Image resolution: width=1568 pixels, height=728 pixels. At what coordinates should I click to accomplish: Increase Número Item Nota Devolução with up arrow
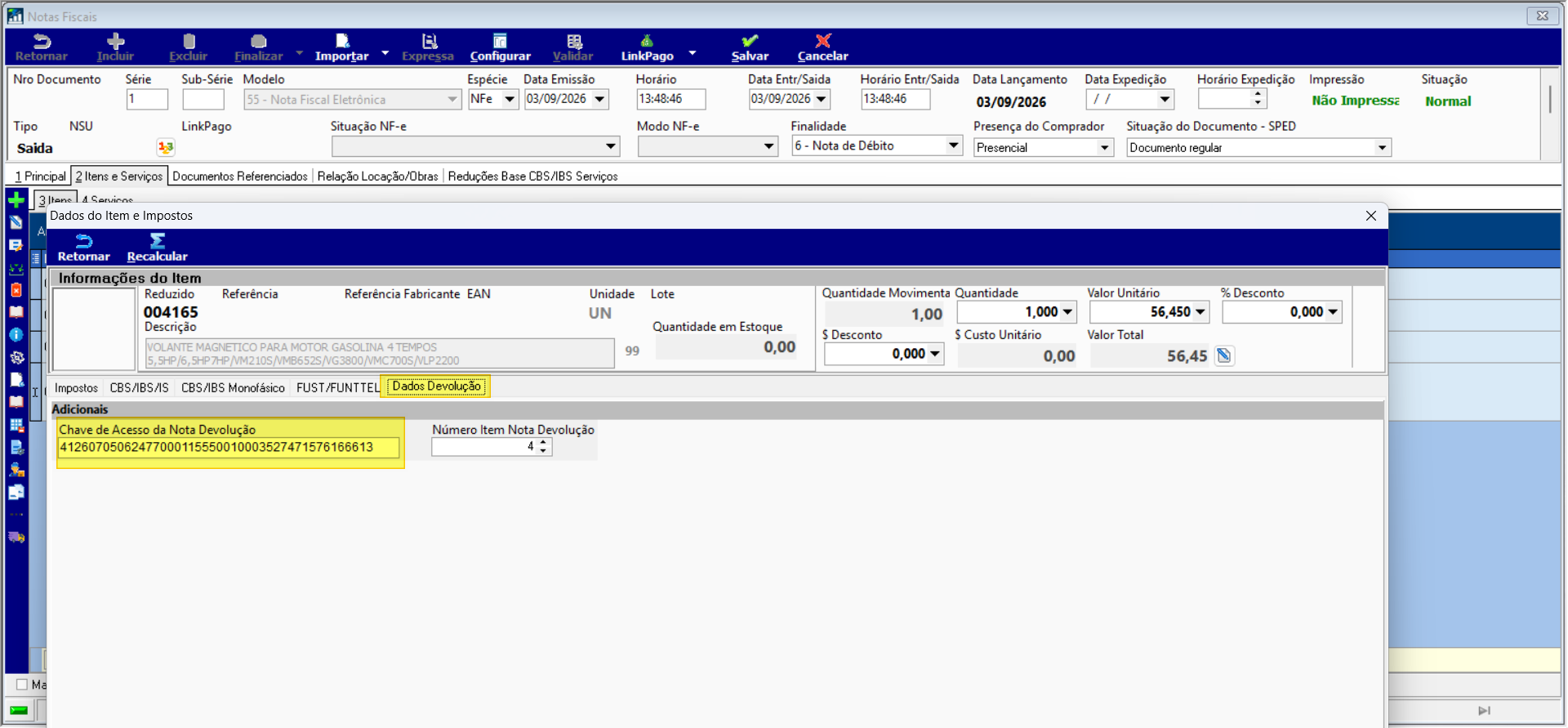544,443
